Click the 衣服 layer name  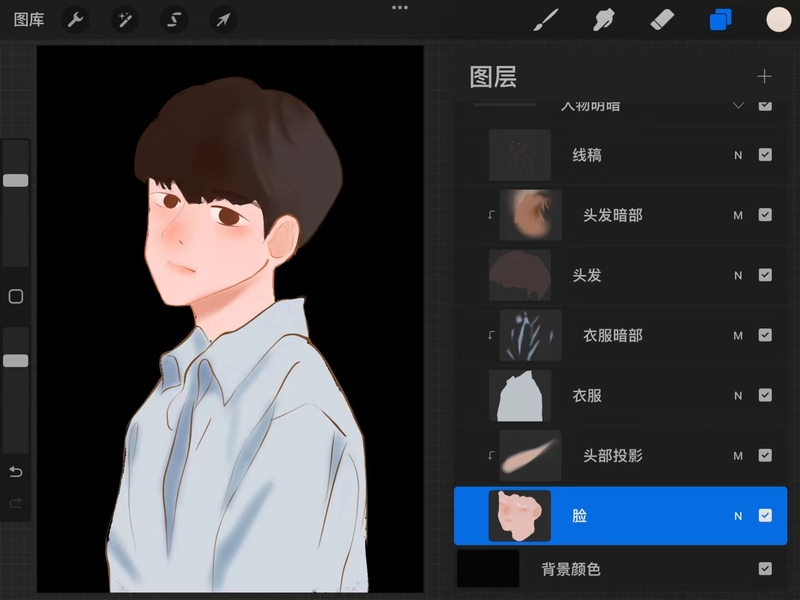click(587, 395)
